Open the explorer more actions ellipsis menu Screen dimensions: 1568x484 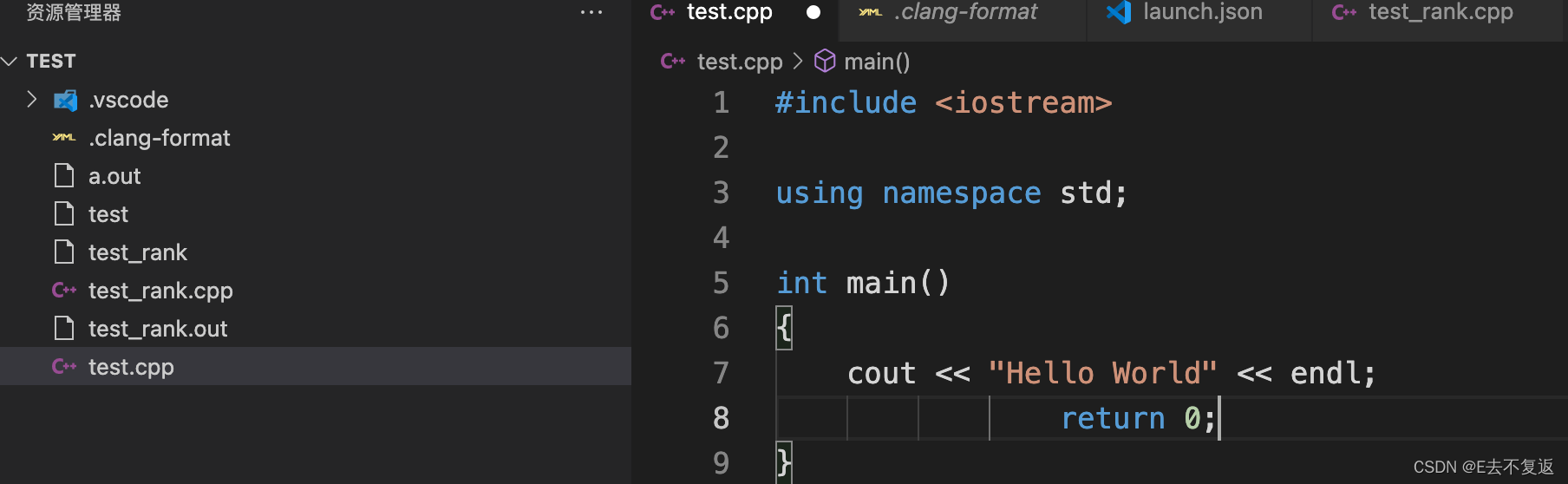click(591, 12)
